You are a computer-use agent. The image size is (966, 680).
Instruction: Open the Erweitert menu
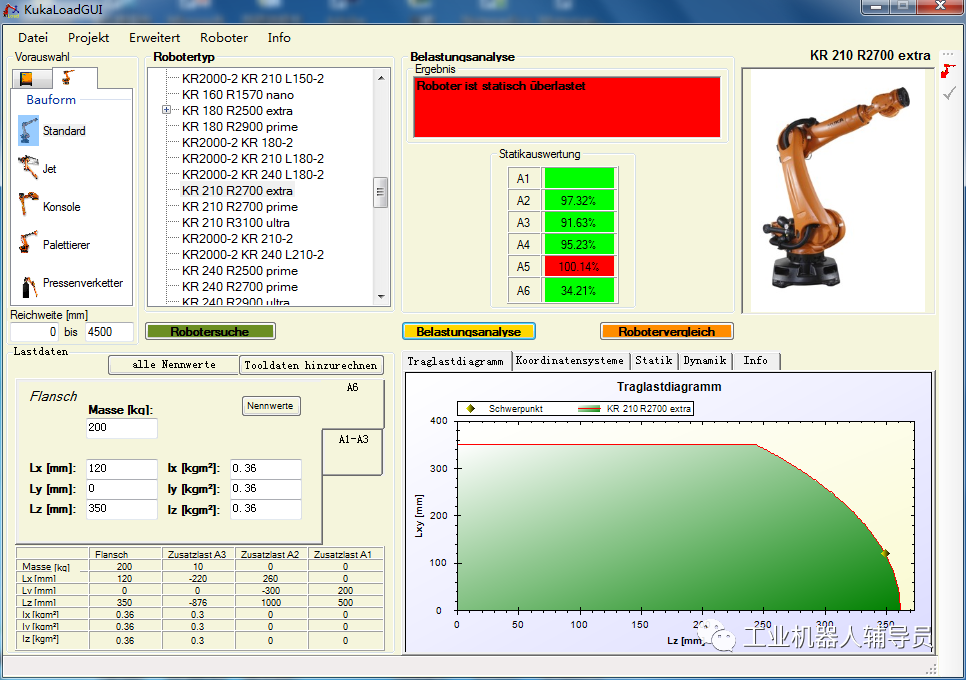click(154, 38)
